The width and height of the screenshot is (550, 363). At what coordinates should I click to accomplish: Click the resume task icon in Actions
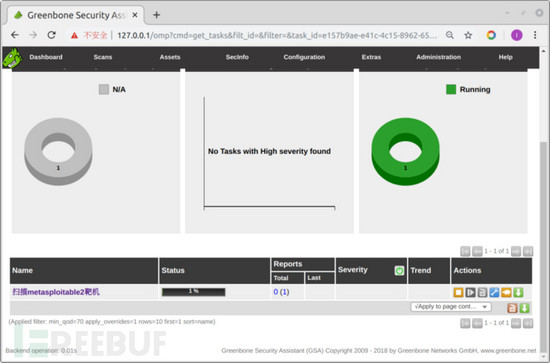[x=470, y=292]
